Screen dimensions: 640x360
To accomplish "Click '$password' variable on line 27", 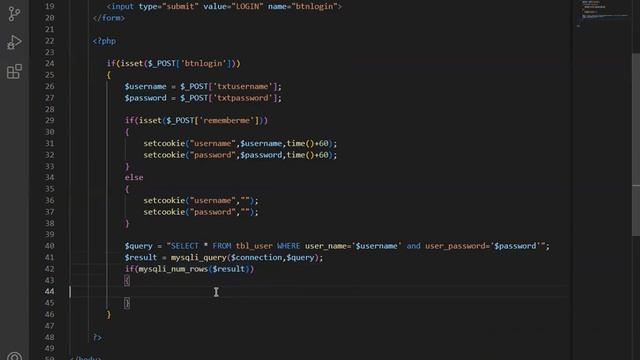I will 145,98.
